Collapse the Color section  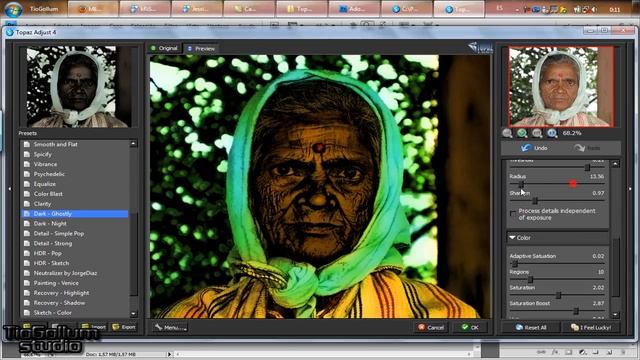click(512, 238)
